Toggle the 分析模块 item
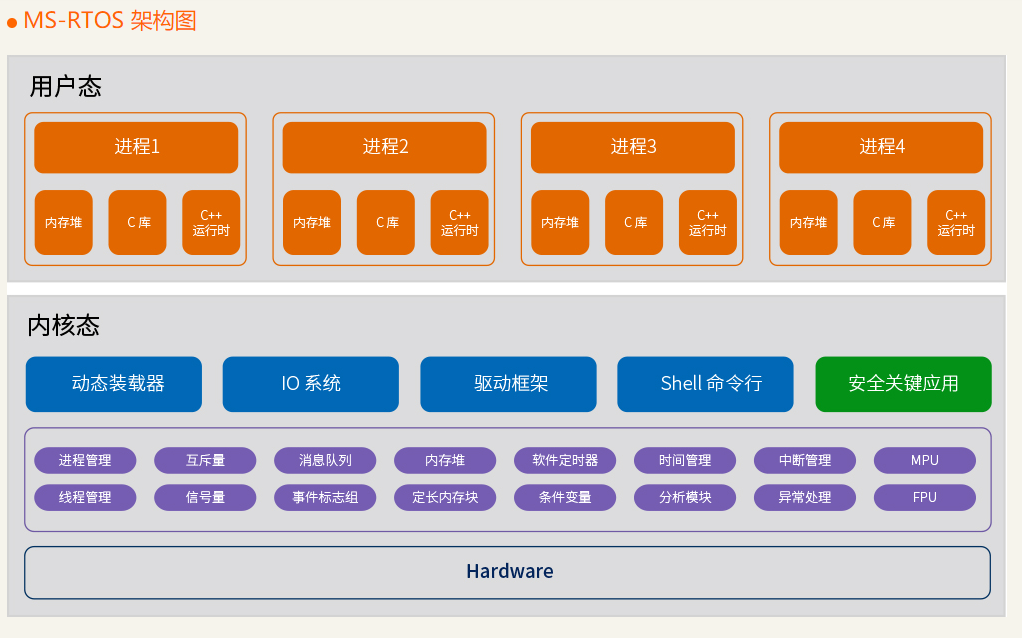Screen dimensions: 1022x638 (685, 497)
